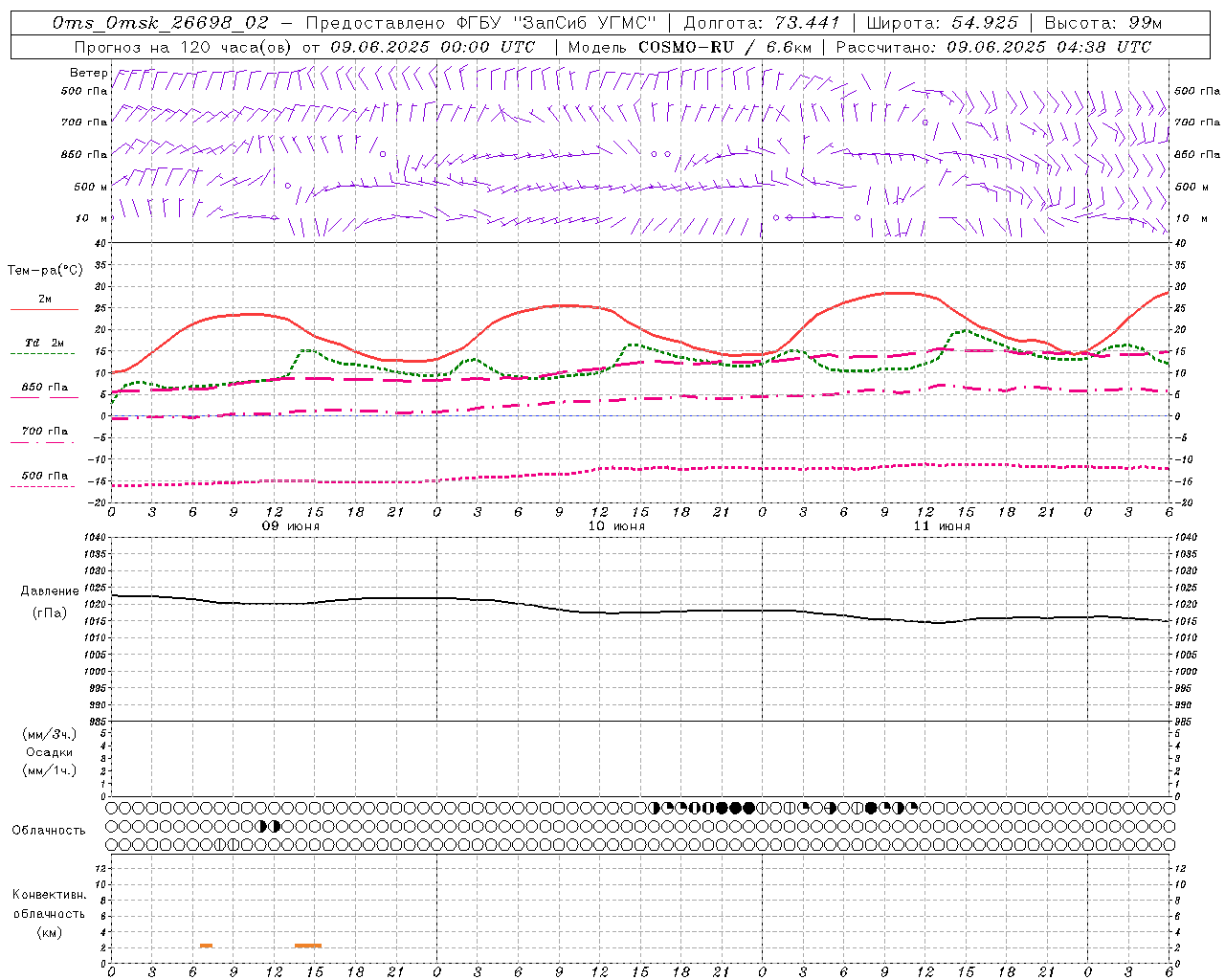This screenshot has height=980, width=1225.
Task: Click the Ветер panel label
Action: tap(88, 73)
